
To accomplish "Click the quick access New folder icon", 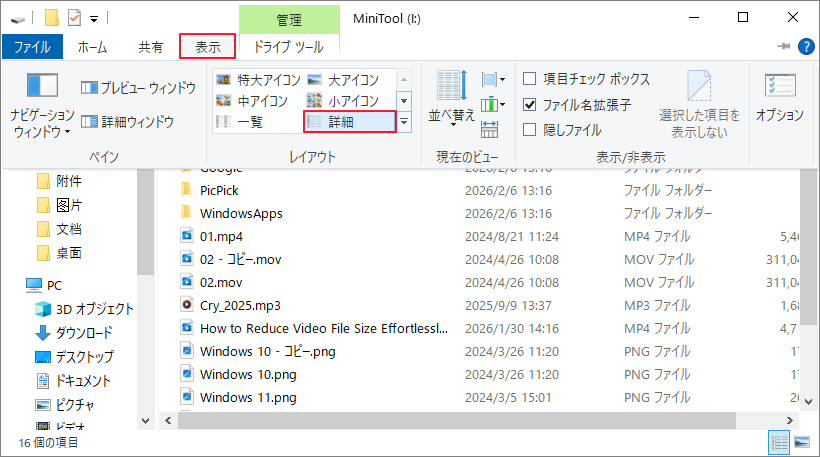I will 52,18.
